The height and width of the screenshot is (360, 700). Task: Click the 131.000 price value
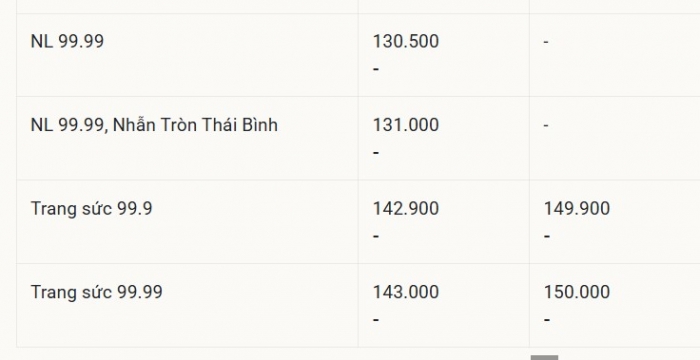[406, 125]
